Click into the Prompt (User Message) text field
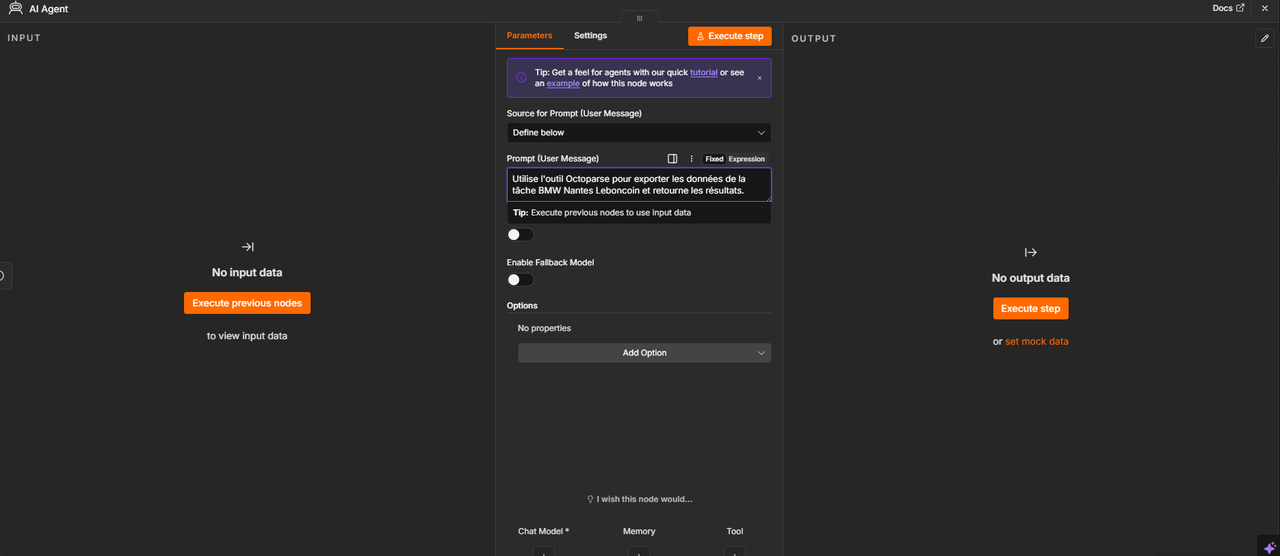This screenshot has height=556, width=1280. (x=639, y=185)
